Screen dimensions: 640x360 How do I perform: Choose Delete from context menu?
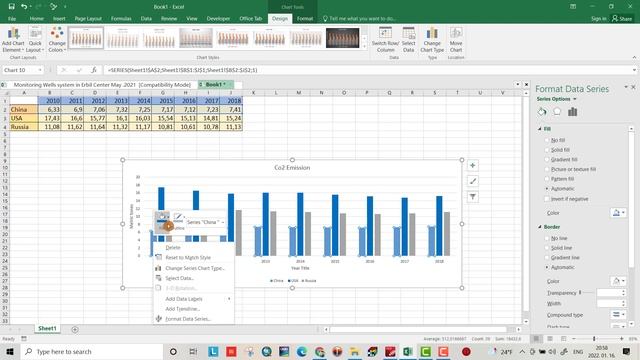(173, 248)
